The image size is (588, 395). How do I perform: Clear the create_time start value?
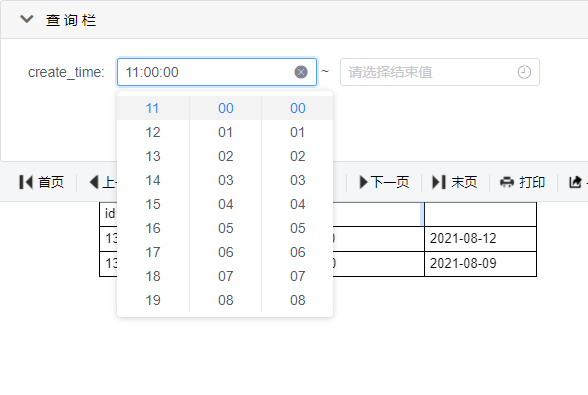pyautogui.click(x=301, y=72)
